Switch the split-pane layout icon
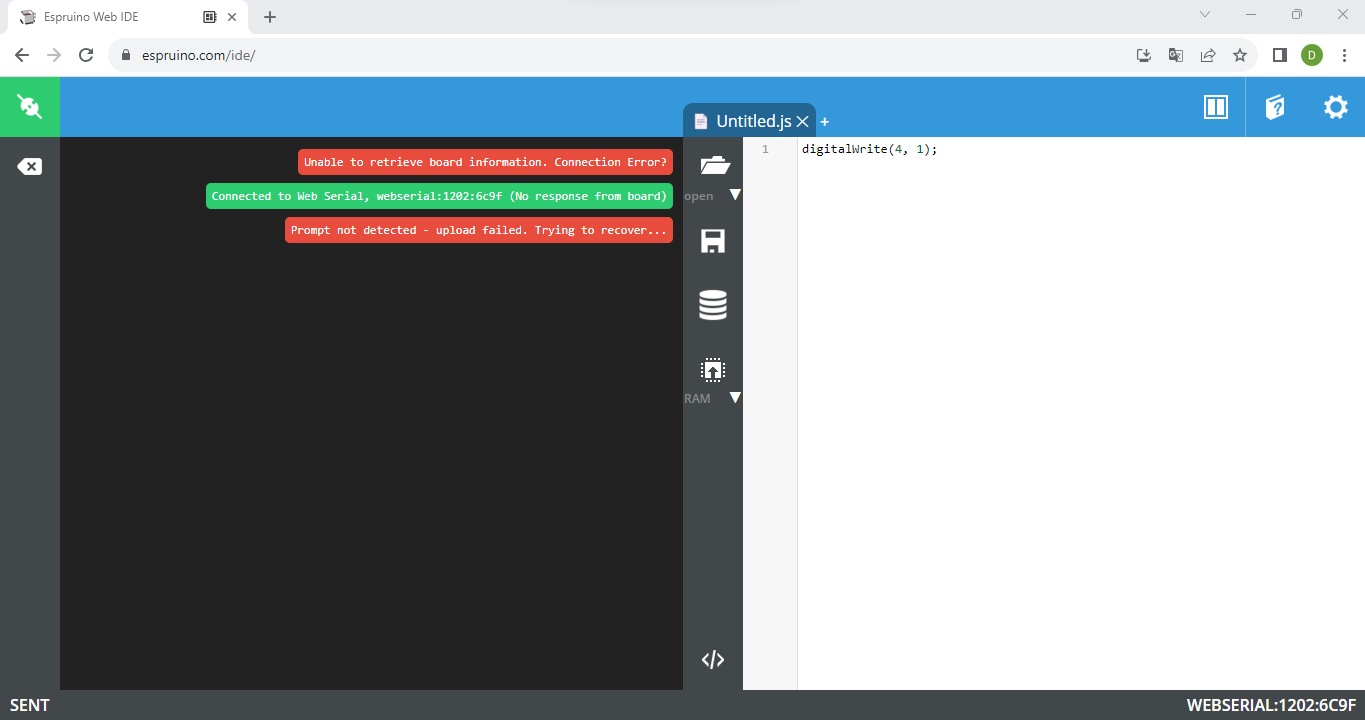1365x720 pixels. pyautogui.click(x=1215, y=107)
